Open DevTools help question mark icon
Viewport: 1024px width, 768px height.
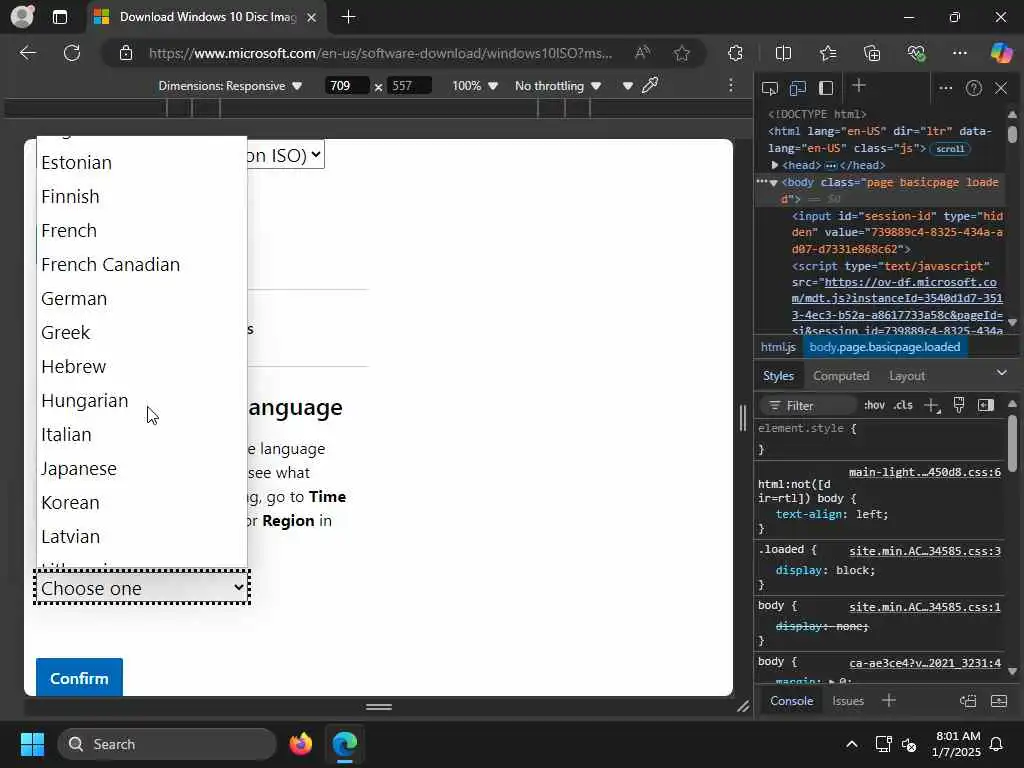(973, 88)
